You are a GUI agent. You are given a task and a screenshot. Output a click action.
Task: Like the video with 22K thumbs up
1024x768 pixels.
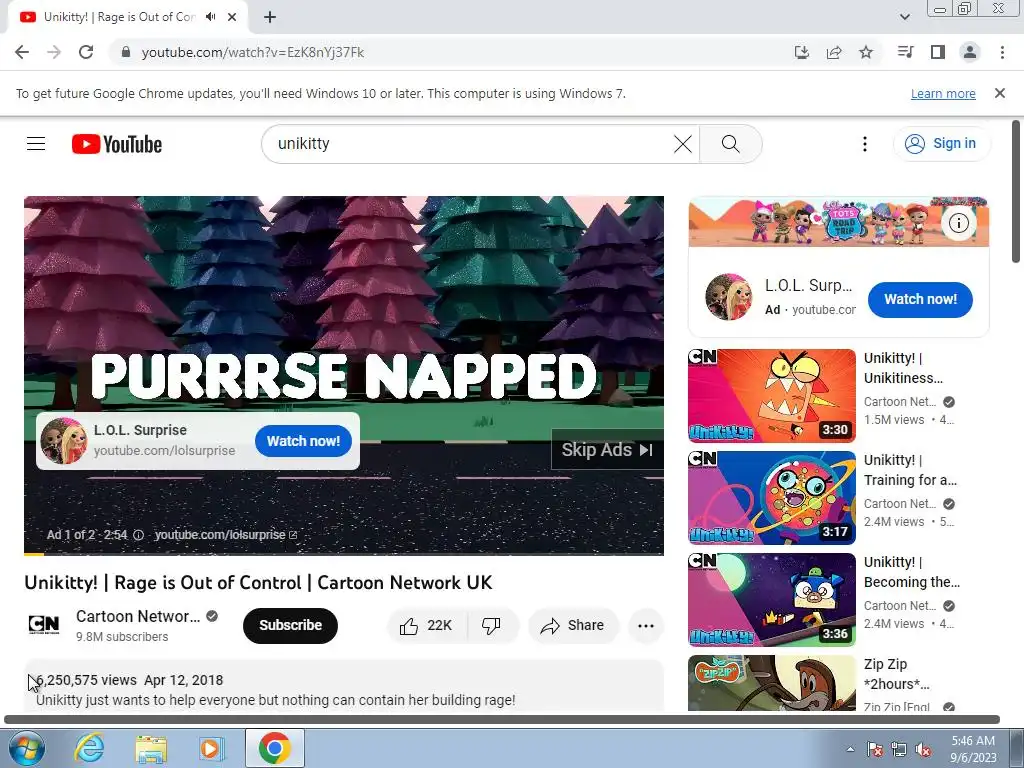click(x=428, y=626)
